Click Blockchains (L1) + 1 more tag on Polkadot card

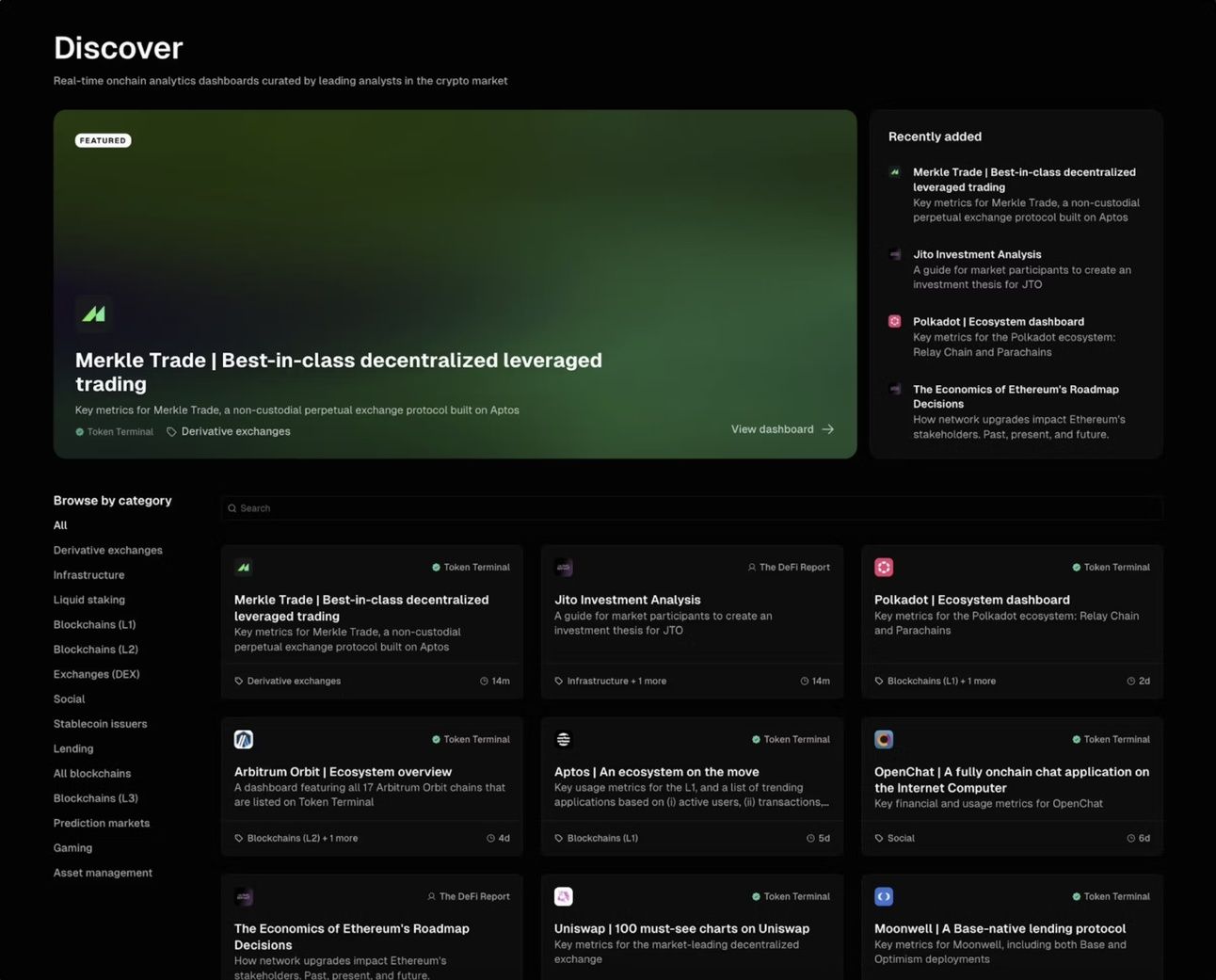pyautogui.click(x=936, y=682)
